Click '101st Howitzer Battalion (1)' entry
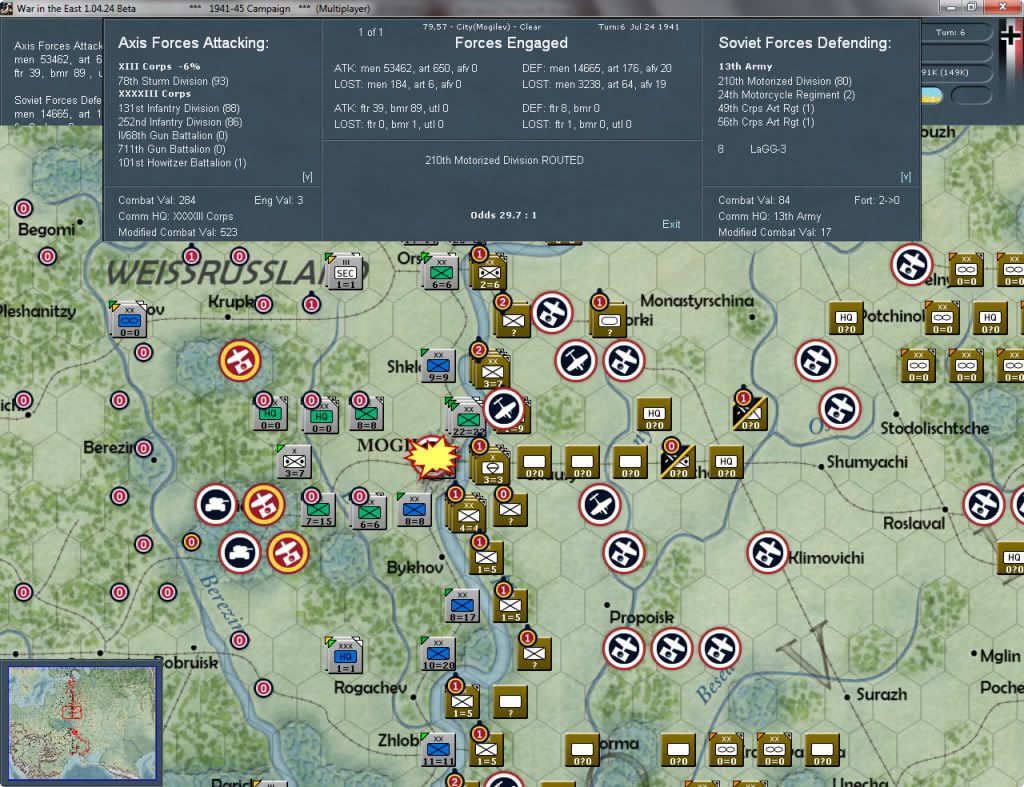Viewport: 1024px width, 787px height. [x=182, y=163]
